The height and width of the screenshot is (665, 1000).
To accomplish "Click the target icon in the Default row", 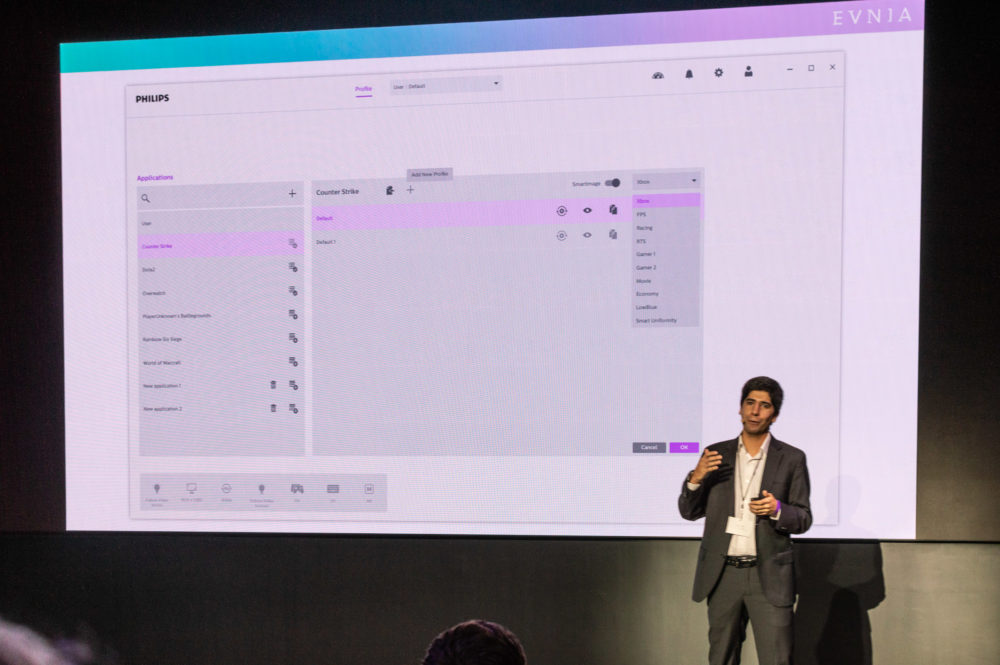I will coord(561,211).
